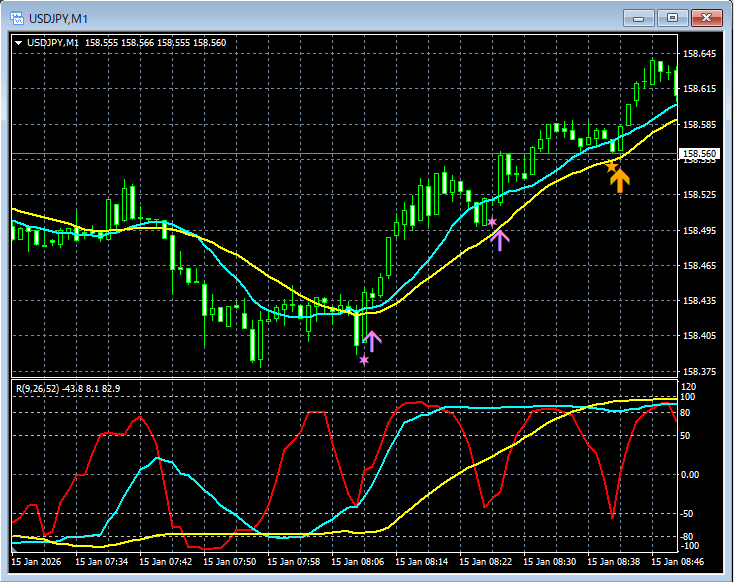The image size is (735, 582).
Task: Click the pink star below the 08:06 candle
Action: click(x=364, y=359)
